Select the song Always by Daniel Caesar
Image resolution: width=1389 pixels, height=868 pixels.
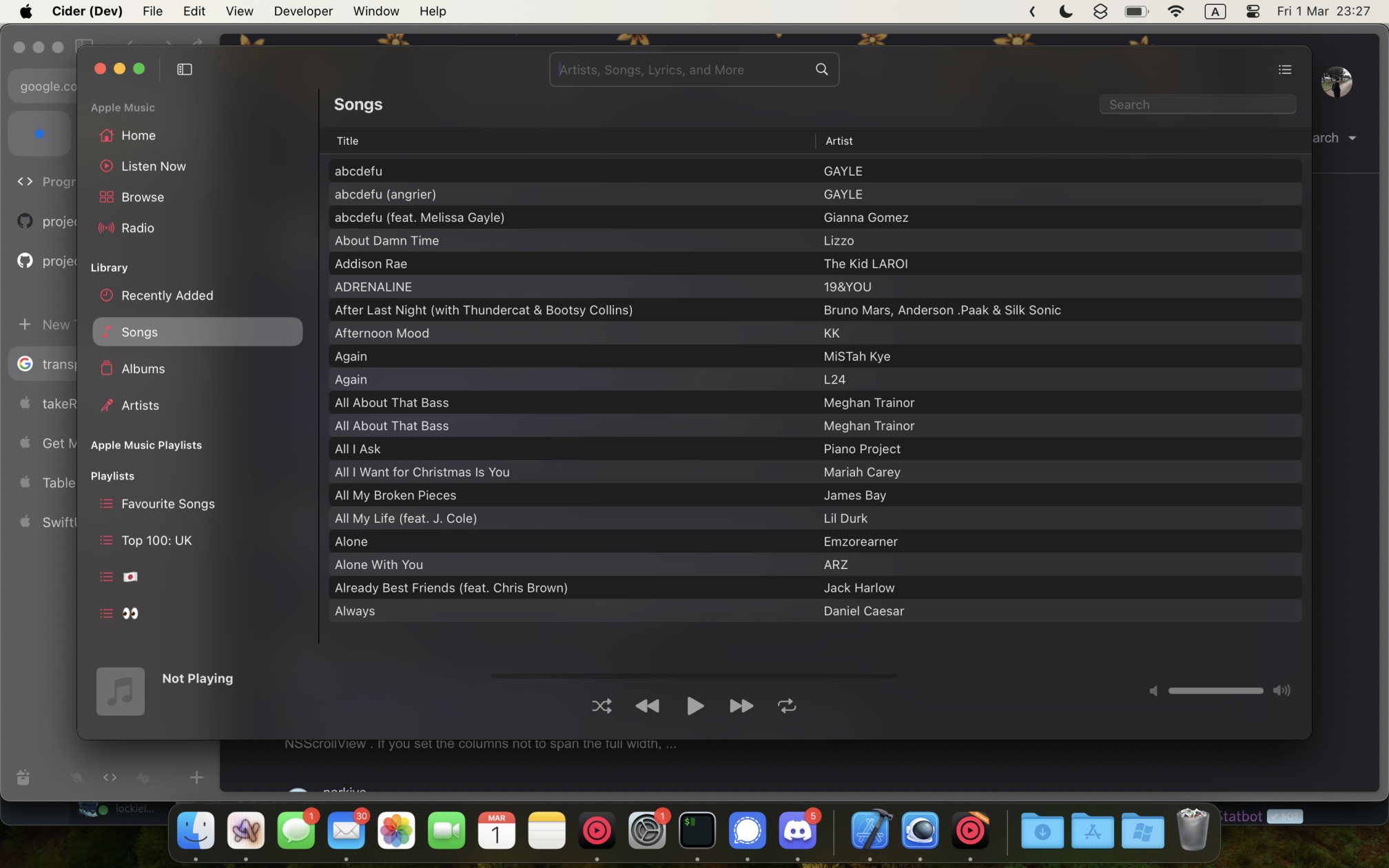point(815,611)
